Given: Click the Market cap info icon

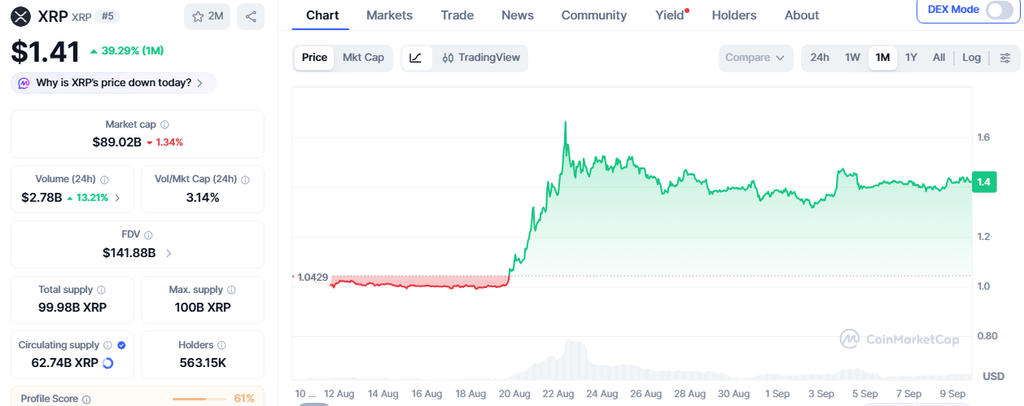Looking at the screenshot, I should tap(165, 124).
